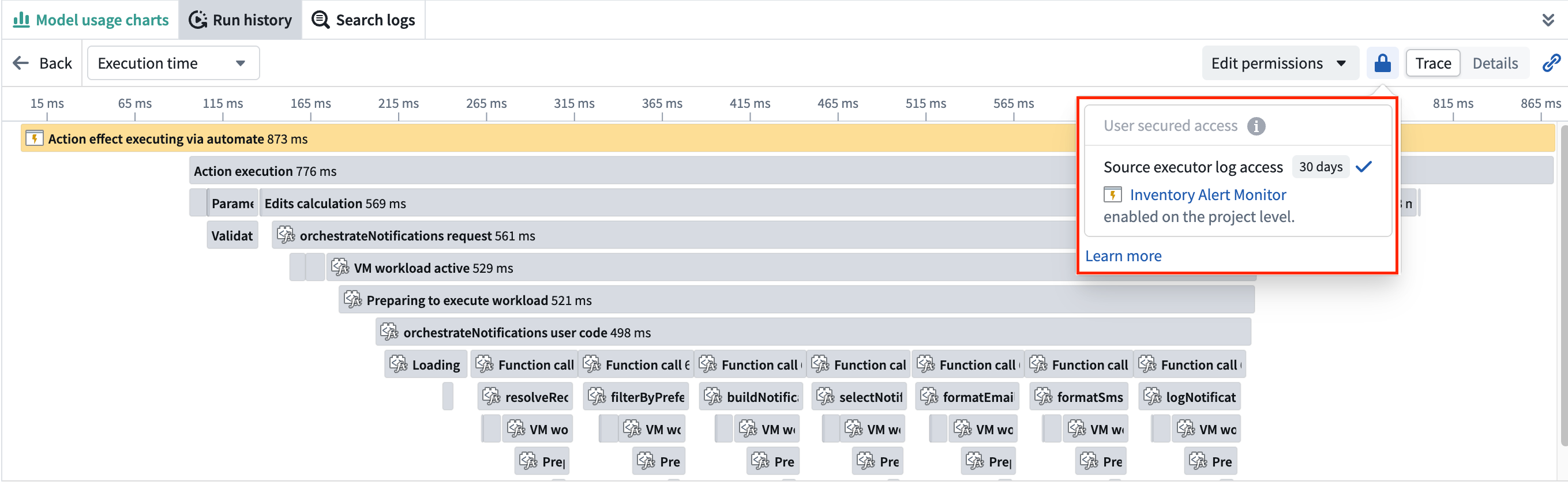Viewport: 1568px width, 489px height.
Task: Click the 15 ms timeline tick label
Action: pyautogui.click(x=47, y=103)
